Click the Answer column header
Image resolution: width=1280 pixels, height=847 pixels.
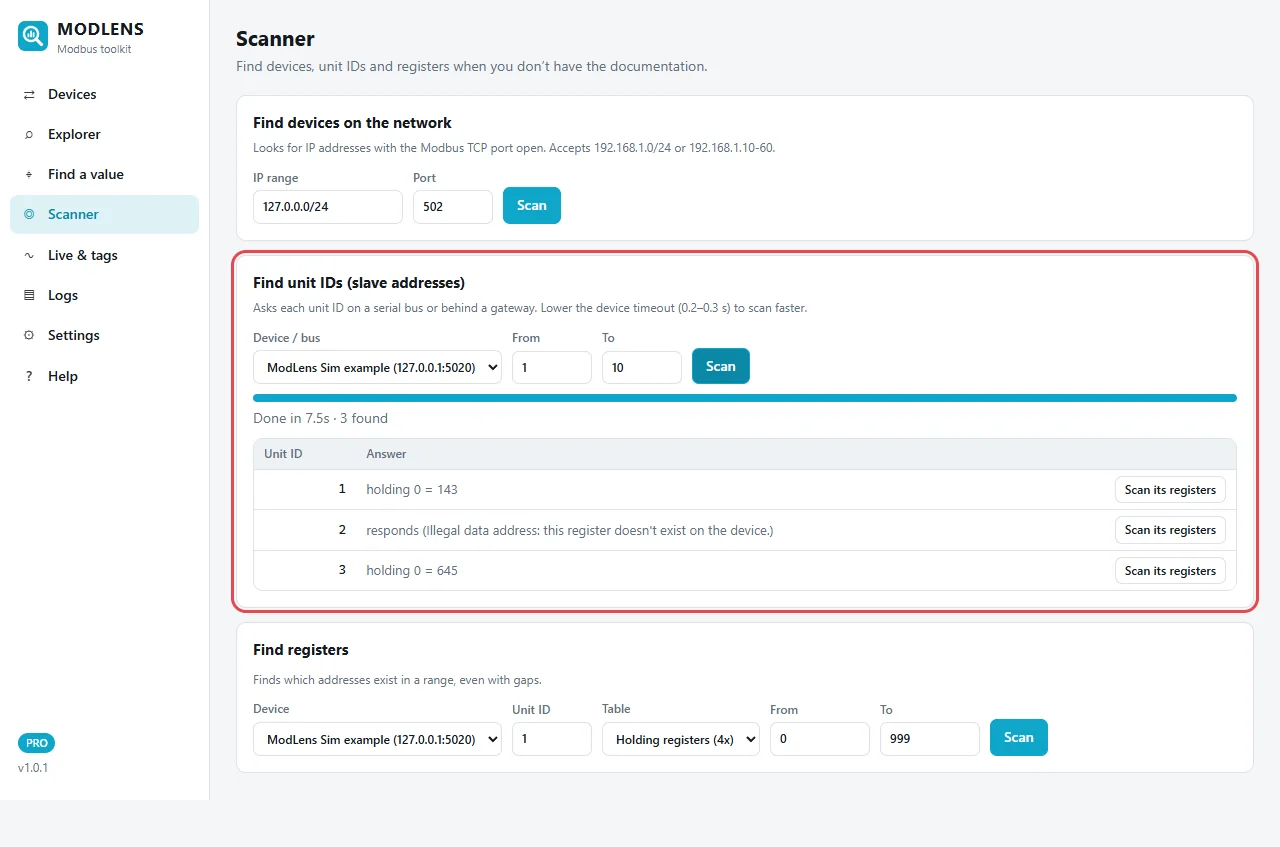[386, 454]
